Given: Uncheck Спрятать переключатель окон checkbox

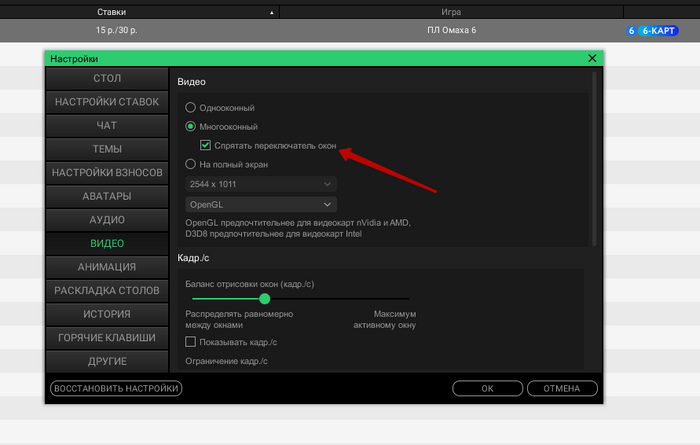Looking at the screenshot, I should pos(205,146).
